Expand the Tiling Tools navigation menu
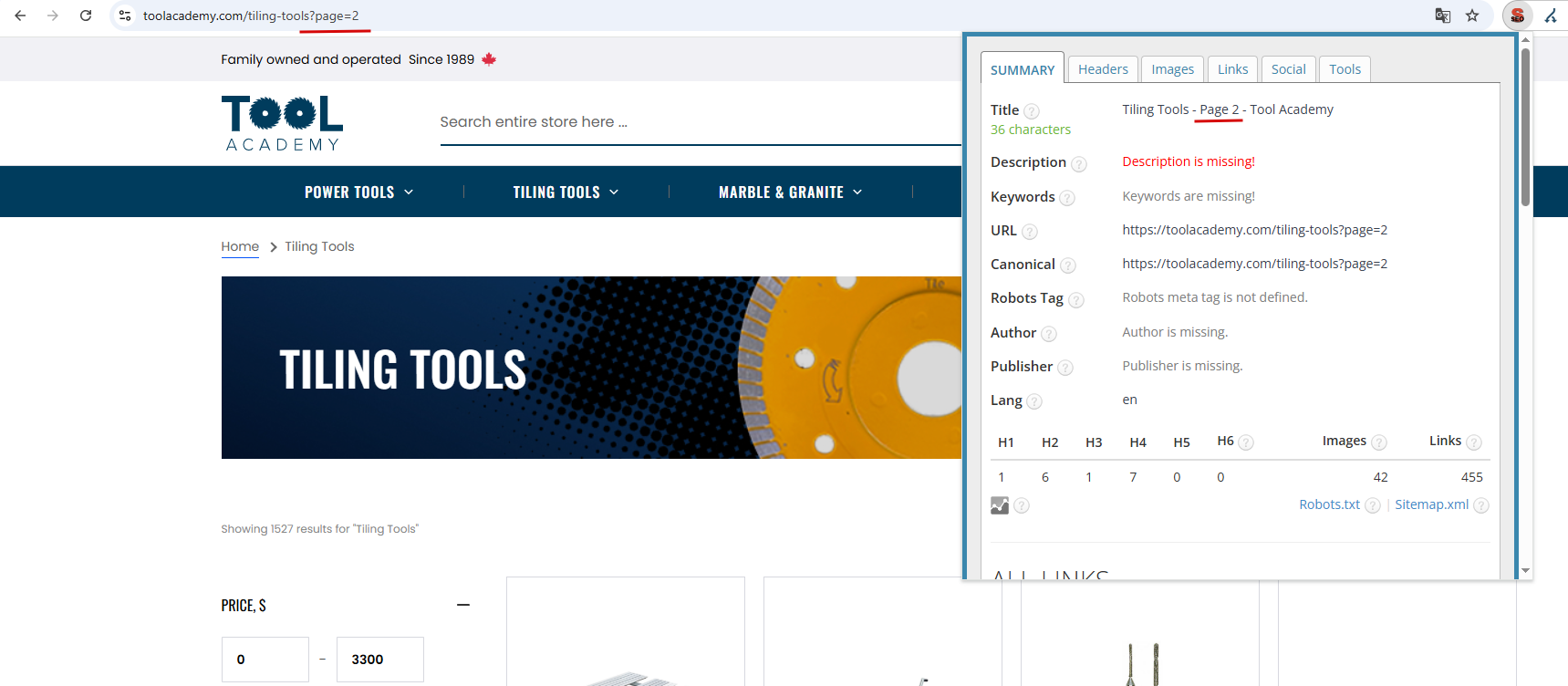 click(566, 192)
